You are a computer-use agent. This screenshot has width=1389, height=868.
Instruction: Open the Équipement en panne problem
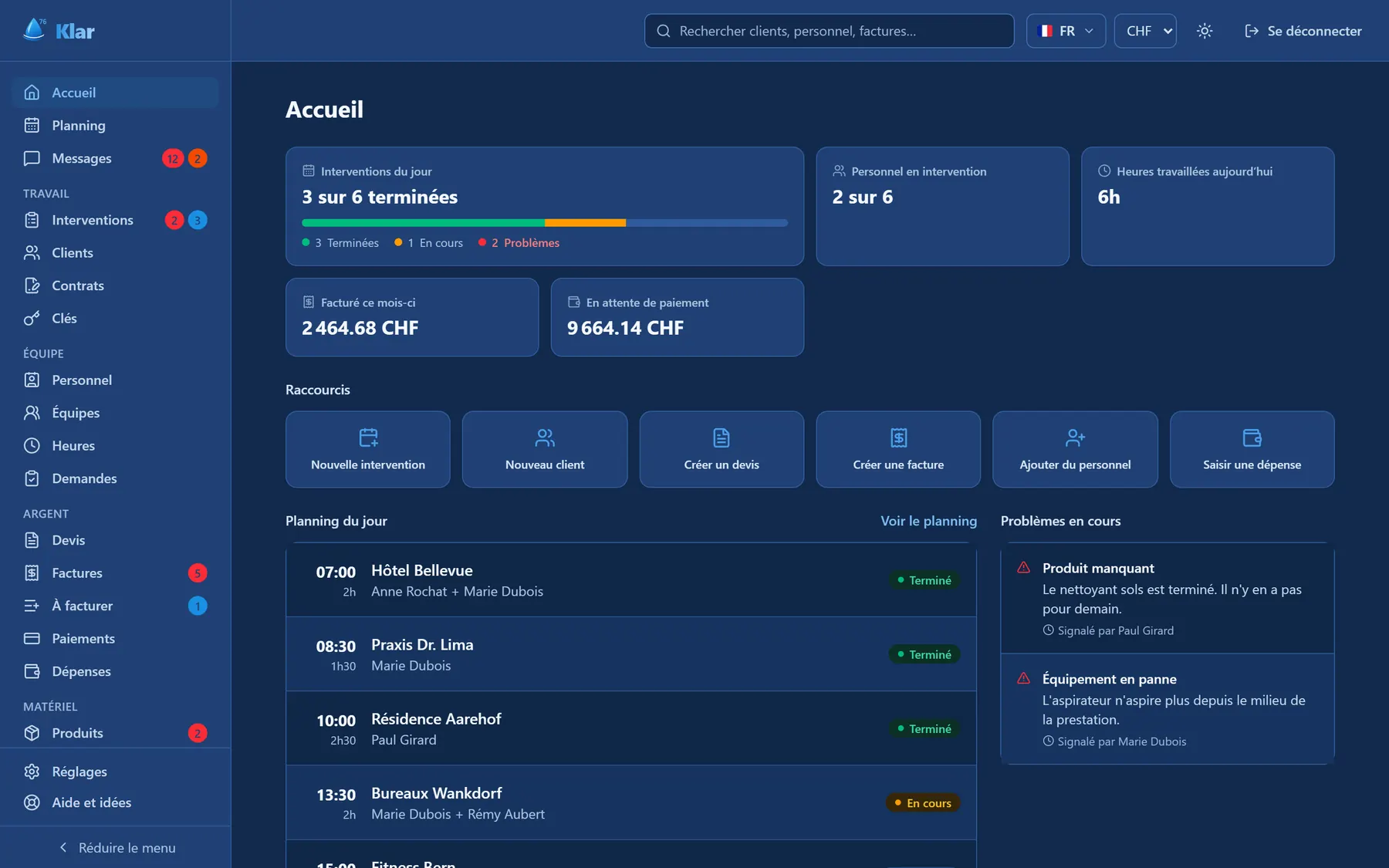pyautogui.click(x=1168, y=709)
